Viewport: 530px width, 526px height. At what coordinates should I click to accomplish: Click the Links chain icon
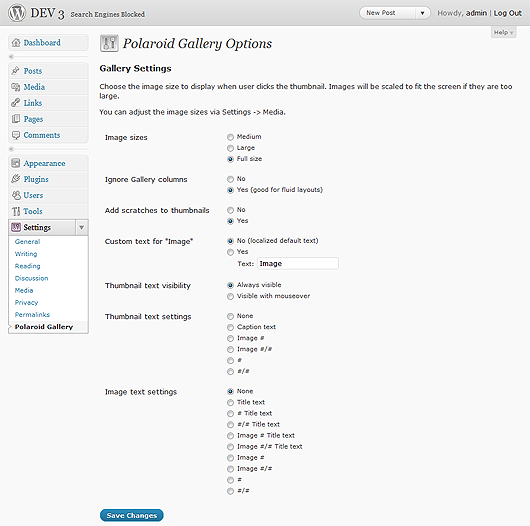[16, 103]
